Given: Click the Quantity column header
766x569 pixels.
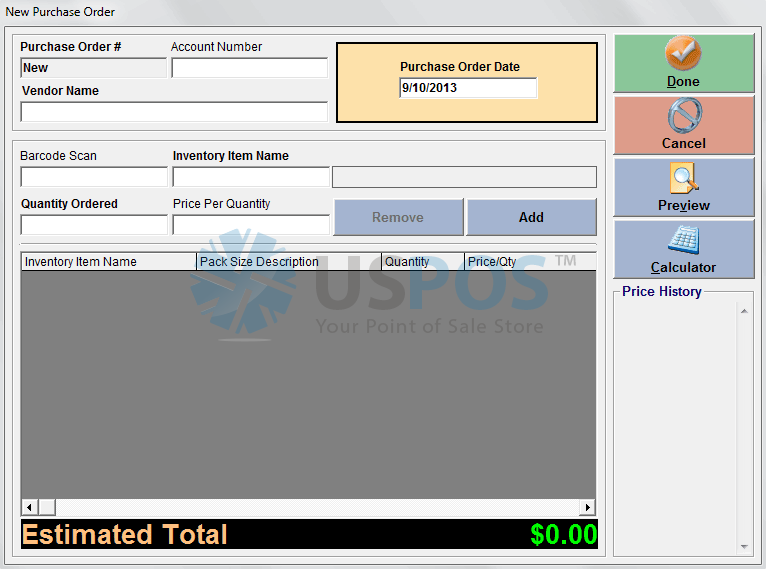Looking at the screenshot, I should [423, 262].
